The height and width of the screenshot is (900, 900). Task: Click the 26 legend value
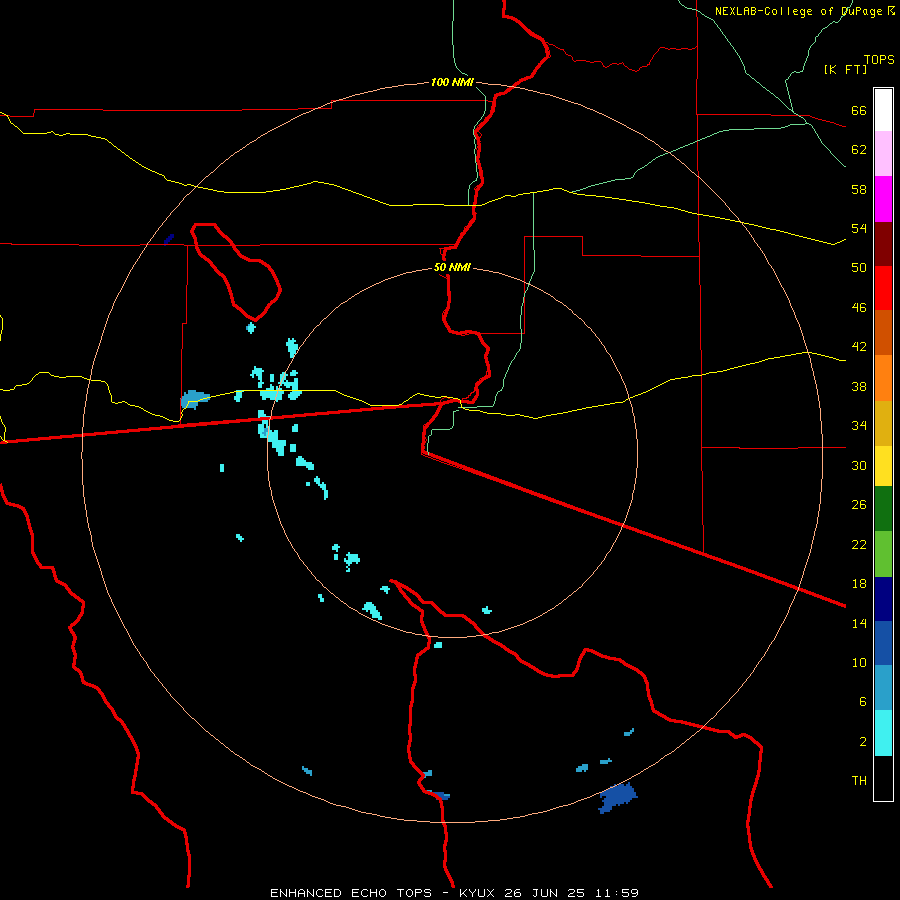(859, 505)
